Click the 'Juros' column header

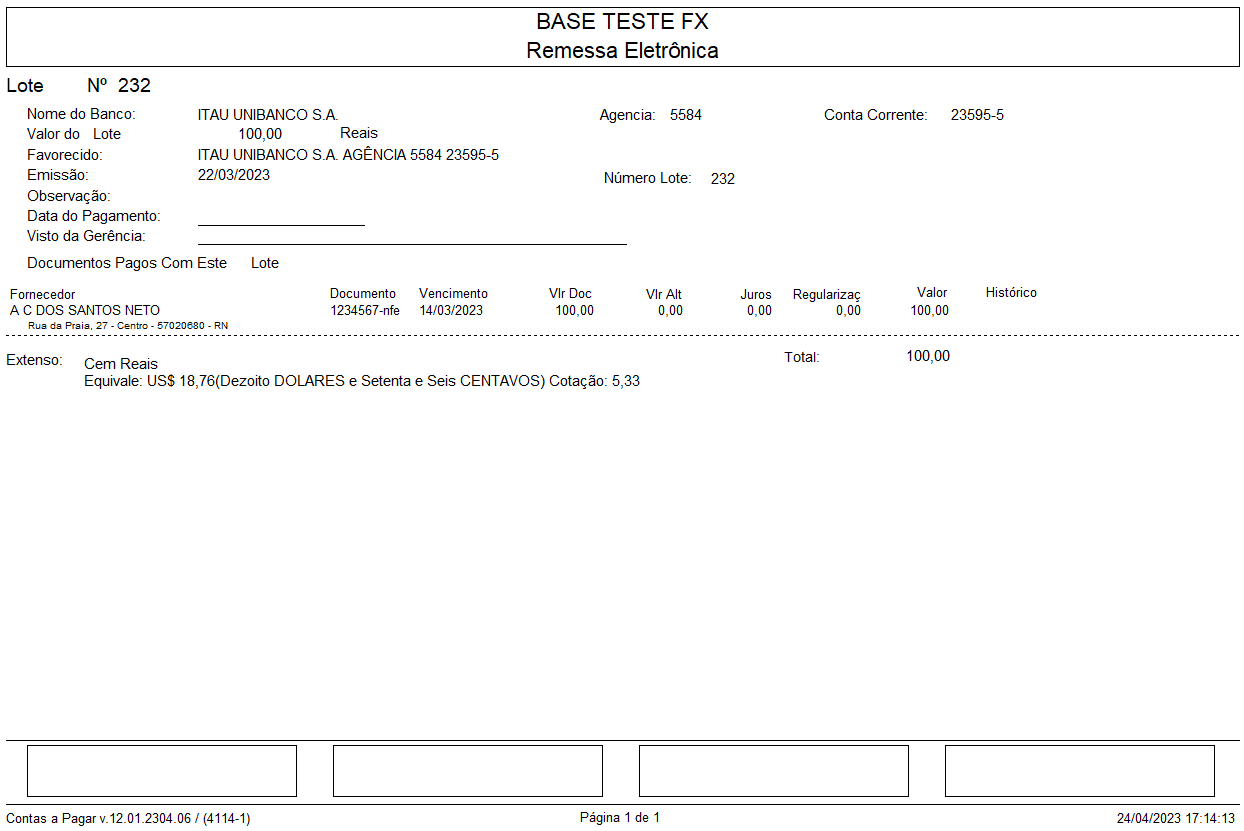pos(756,295)
